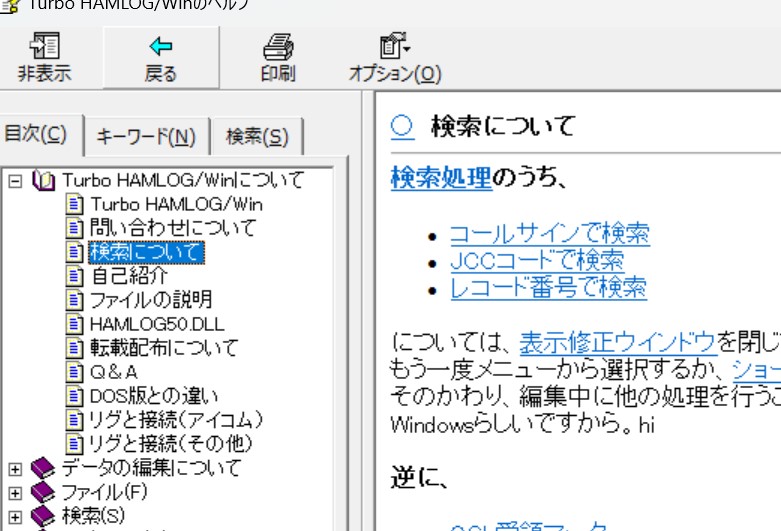Expand the データの編集について tree node

pos(15,468)
